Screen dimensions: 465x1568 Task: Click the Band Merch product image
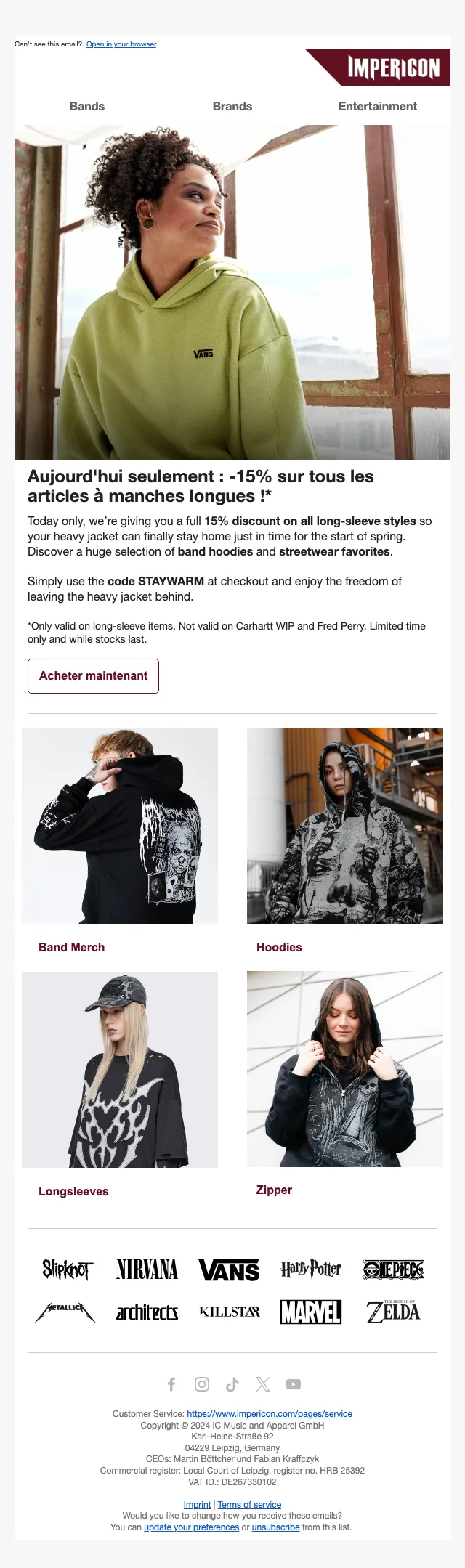pos(120,826)
